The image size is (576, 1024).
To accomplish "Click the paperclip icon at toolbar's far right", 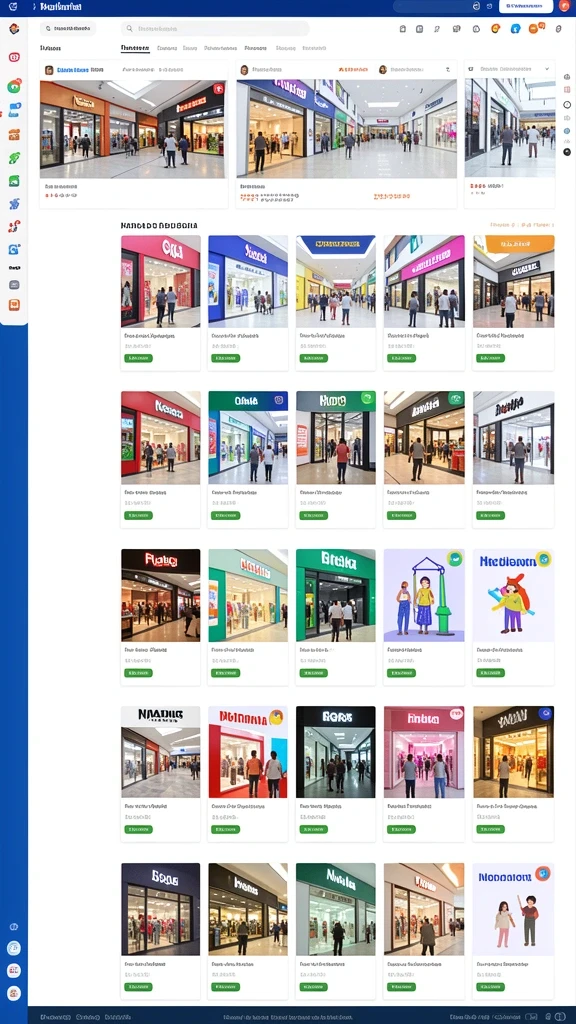I will (x=558, y=29).
